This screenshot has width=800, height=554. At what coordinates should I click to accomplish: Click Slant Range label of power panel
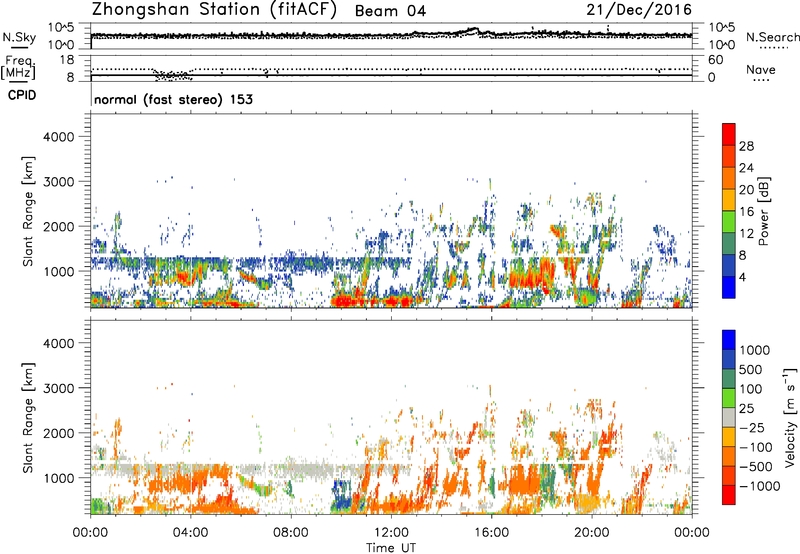click(x=28, y=211)
